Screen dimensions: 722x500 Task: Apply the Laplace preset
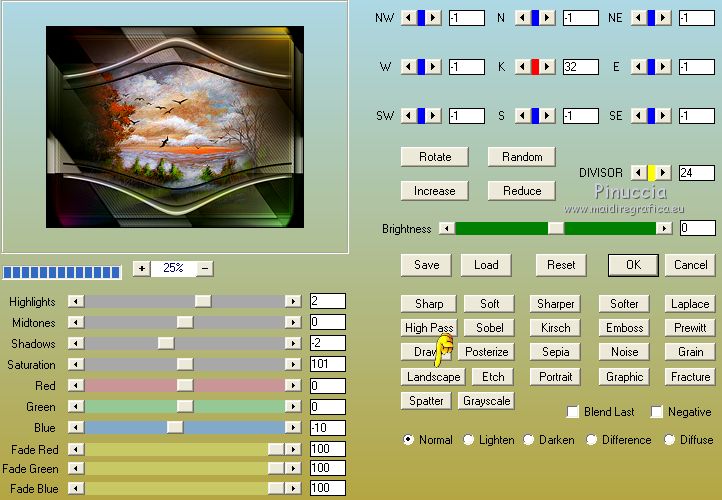pyautogui.click(x=690, y=304)
